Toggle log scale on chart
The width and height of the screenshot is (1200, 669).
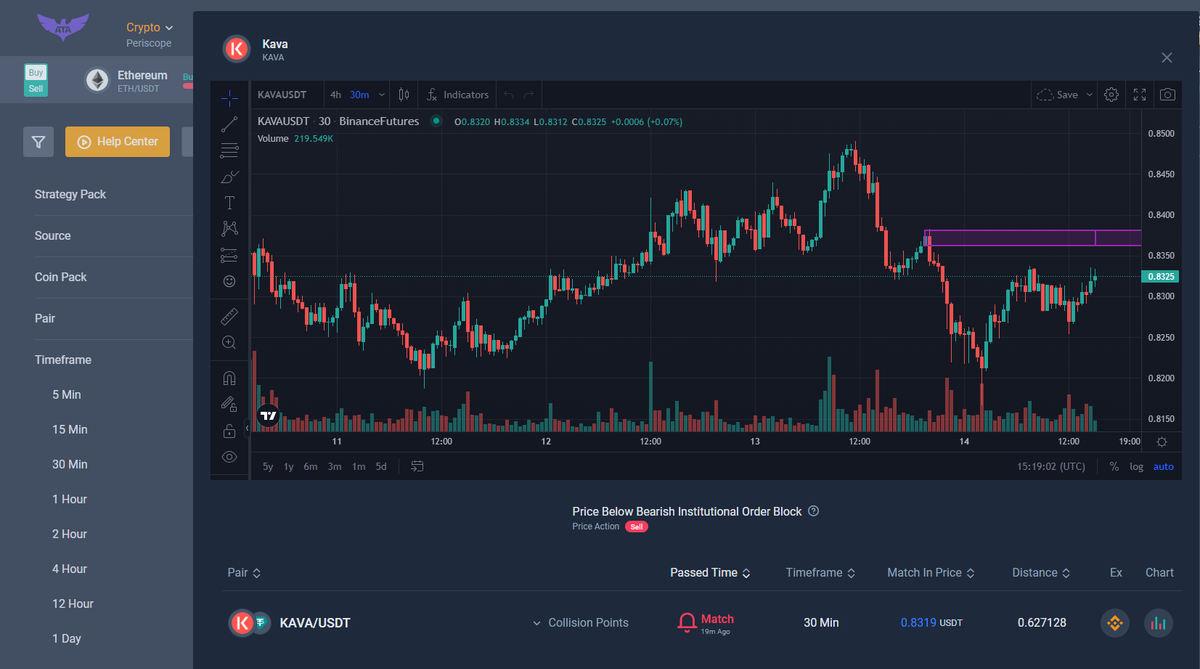coord(1136,467)
